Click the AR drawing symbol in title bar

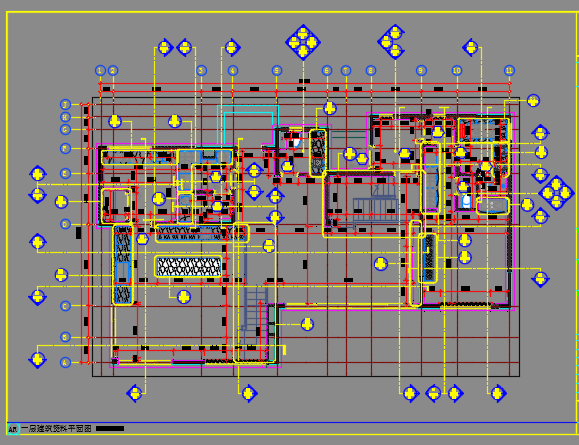click(x=13, y=429)
